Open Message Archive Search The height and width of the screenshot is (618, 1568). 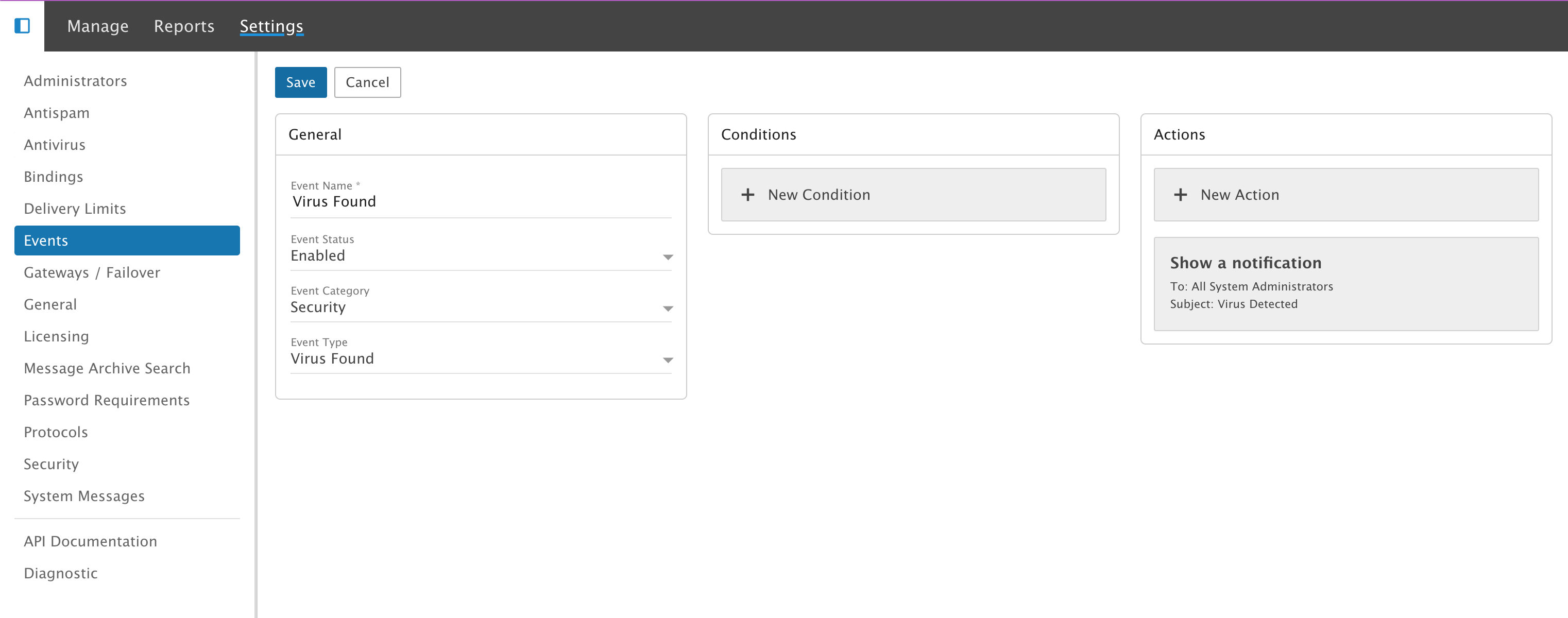107,368
